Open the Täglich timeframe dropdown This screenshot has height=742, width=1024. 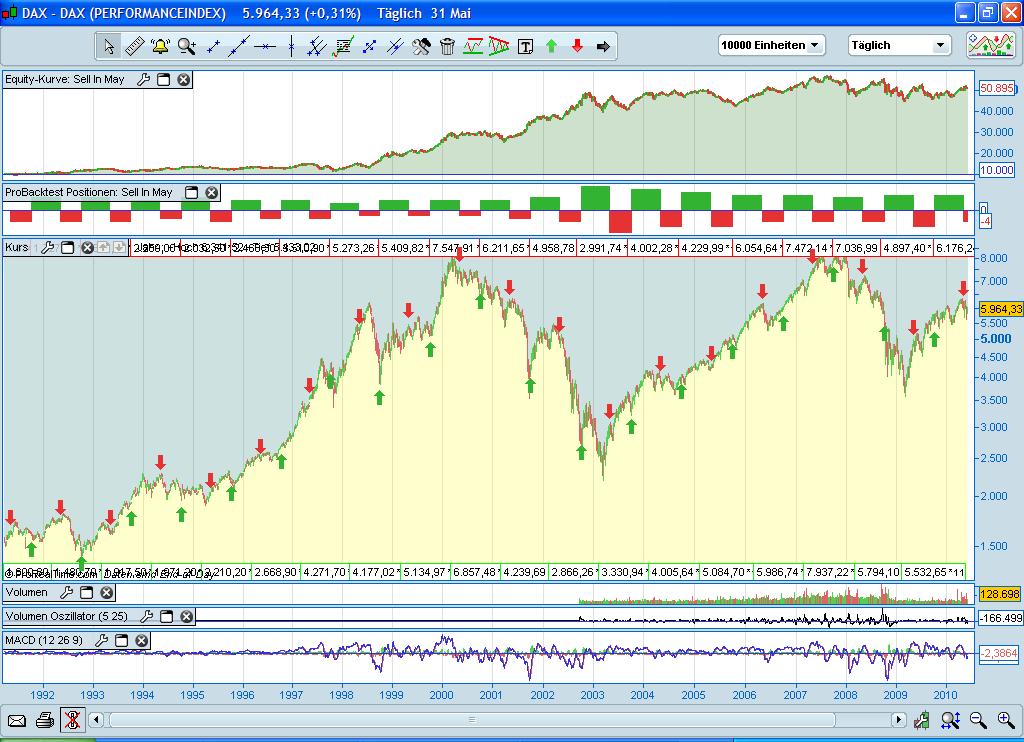click(x=899, y=45)
